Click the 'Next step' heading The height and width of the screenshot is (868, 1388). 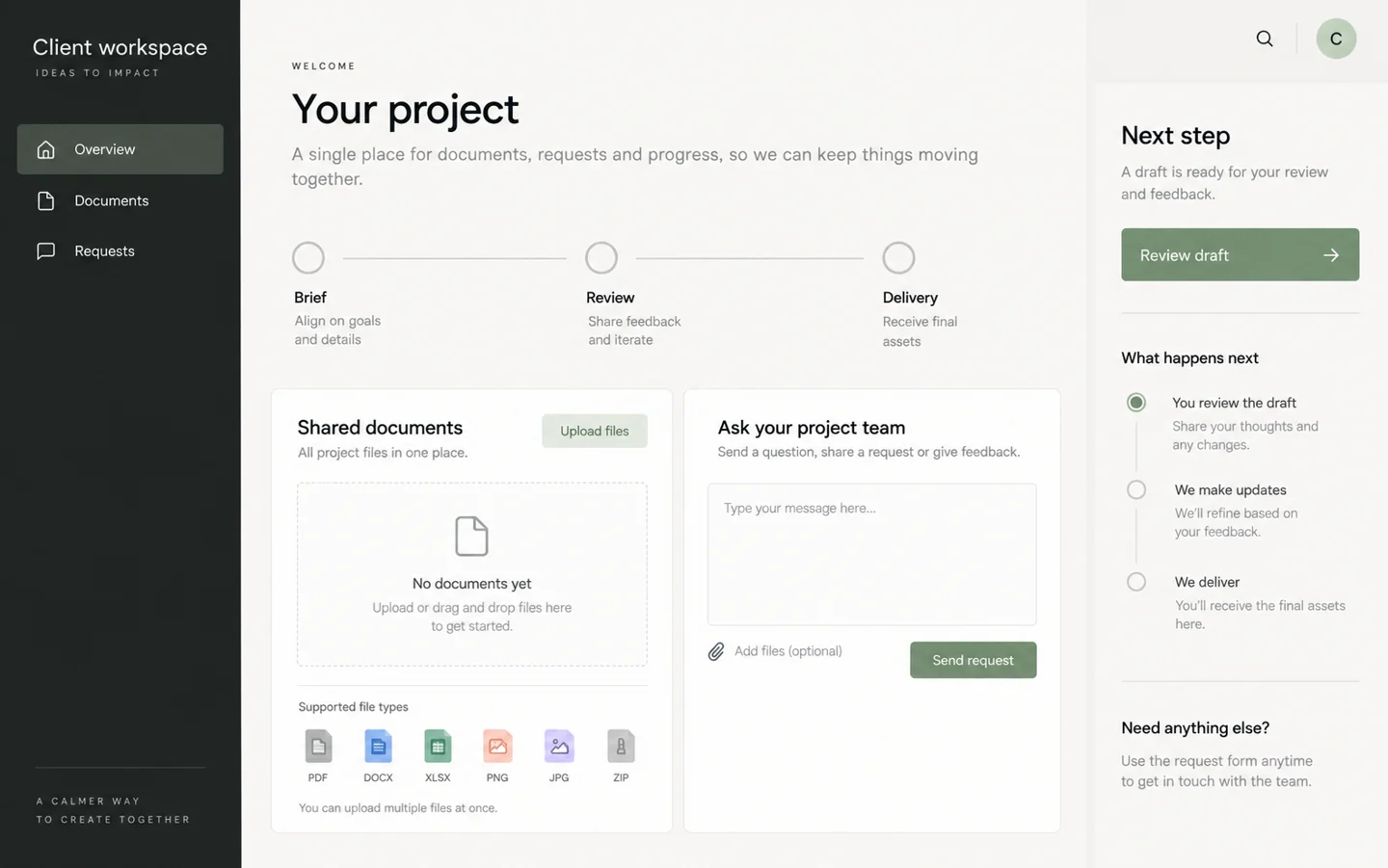(1176, 136)
